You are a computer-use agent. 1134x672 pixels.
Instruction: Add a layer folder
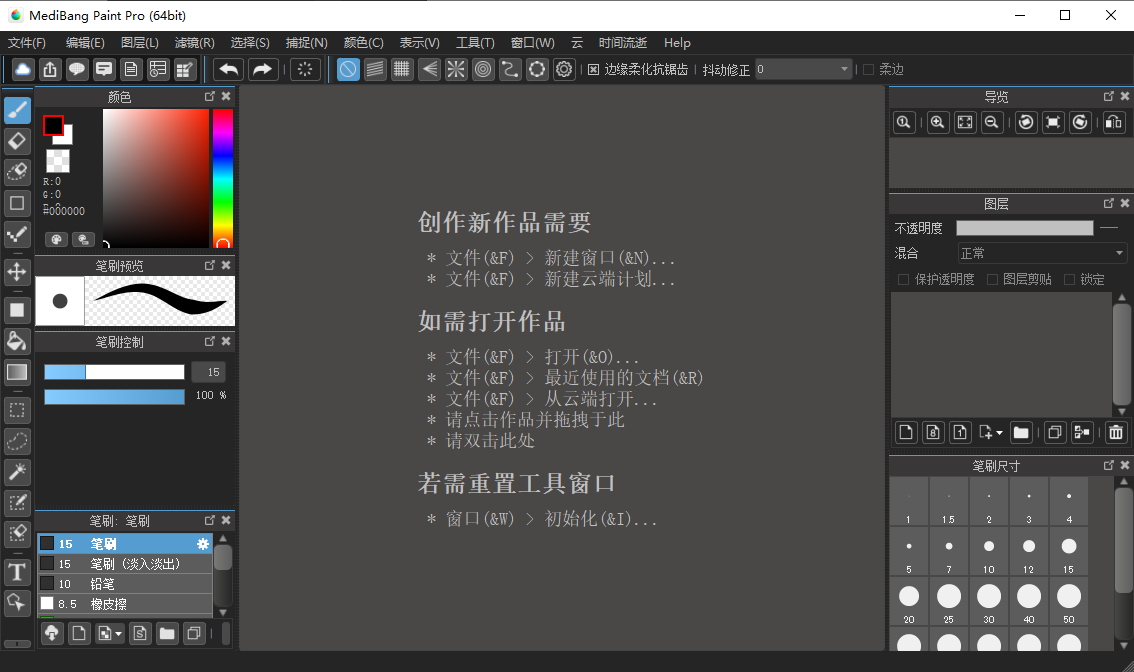[x=1020, y=433]
